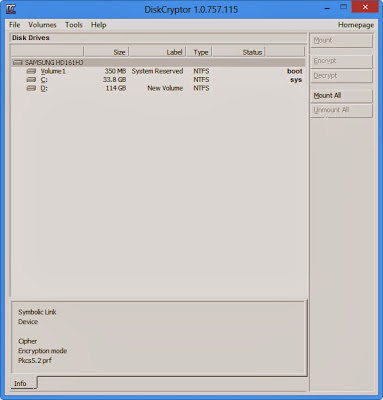This screenshot has width=383, height=400.
Task: Click the Type column header
Action: [x=199, y=52]
